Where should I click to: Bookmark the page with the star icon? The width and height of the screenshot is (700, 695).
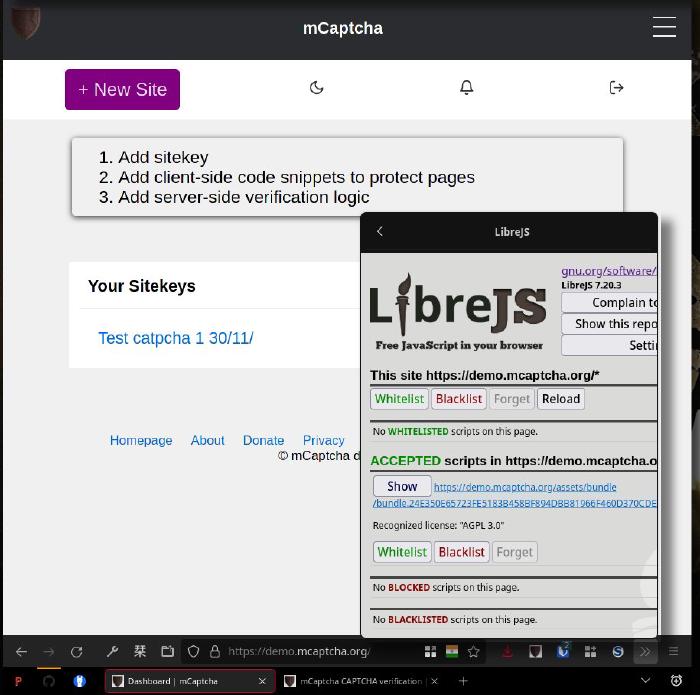474,652
